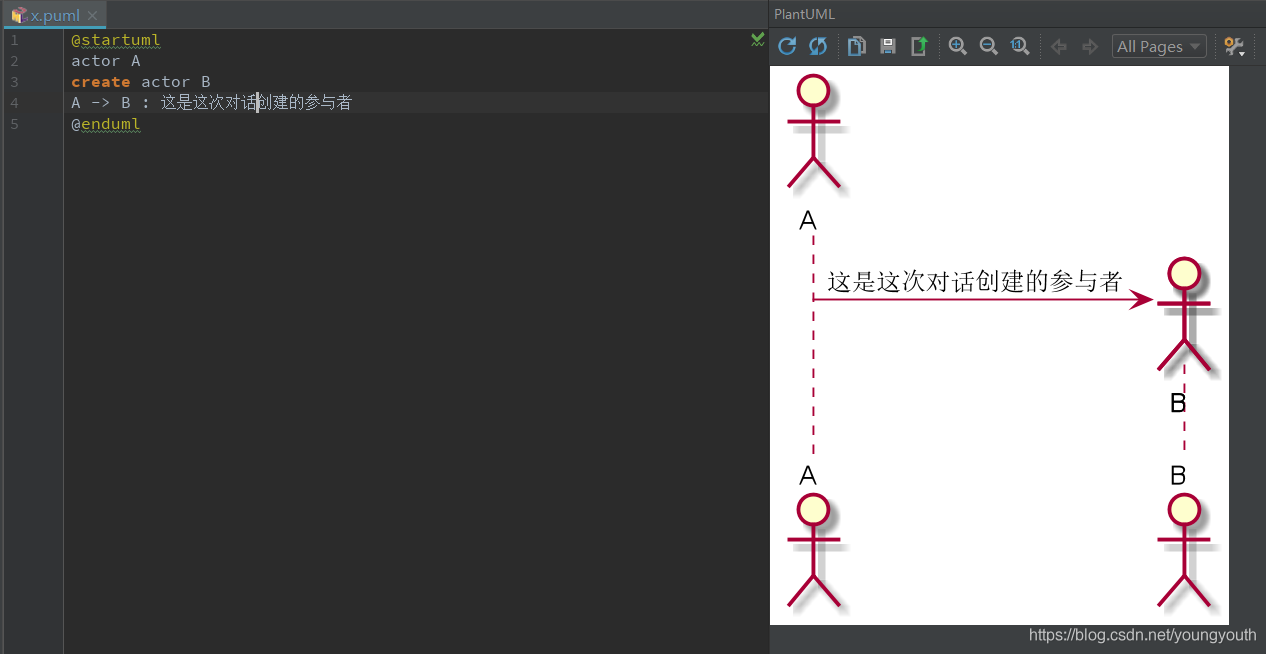Image resolution: width=1266 pixels, height=654 pixels.
Task: Click the PlantUML panel title
Action: 804,14
